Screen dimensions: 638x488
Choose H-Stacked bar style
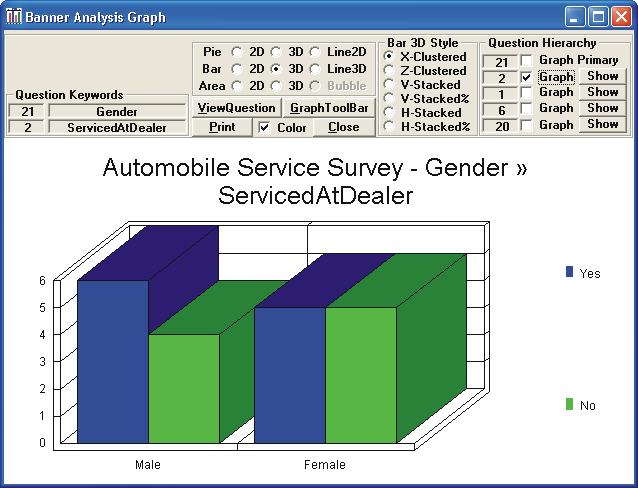[x=389, y=112]
